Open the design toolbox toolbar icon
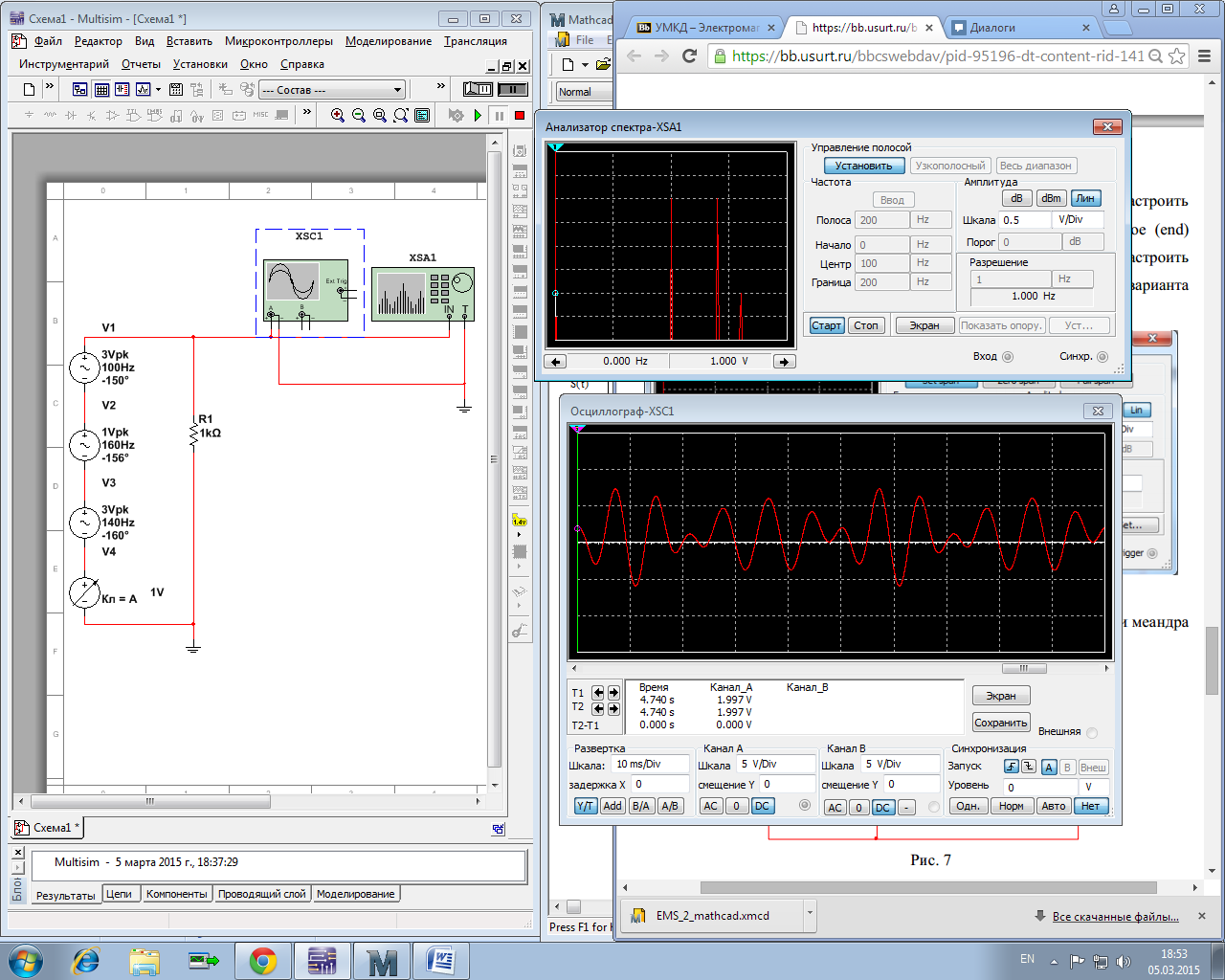Image resolution: width=1225 pixels, height=980 pixels. (80, 89)
